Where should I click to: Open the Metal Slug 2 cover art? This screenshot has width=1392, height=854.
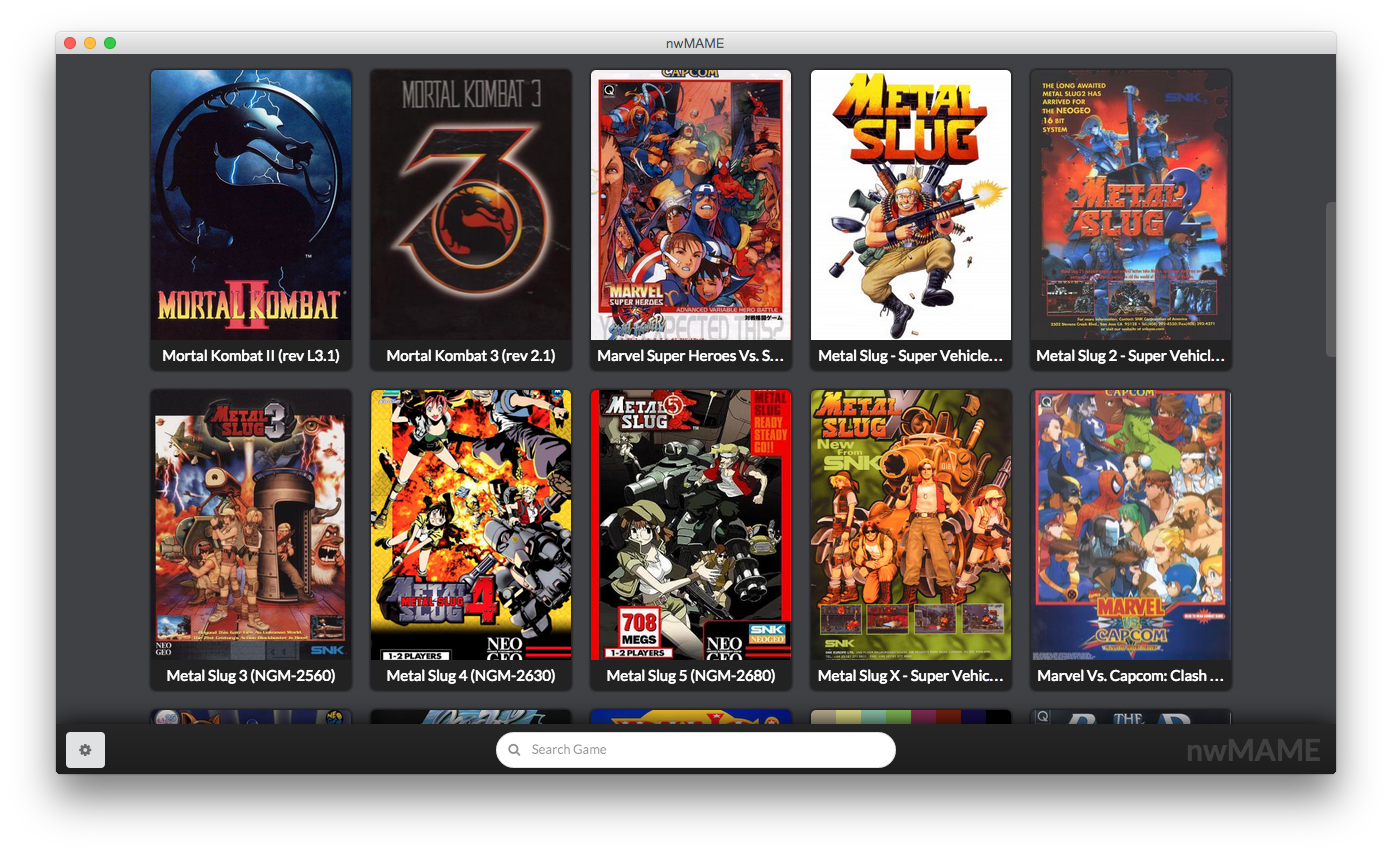pyautogui.click(x=1131, y=205)
